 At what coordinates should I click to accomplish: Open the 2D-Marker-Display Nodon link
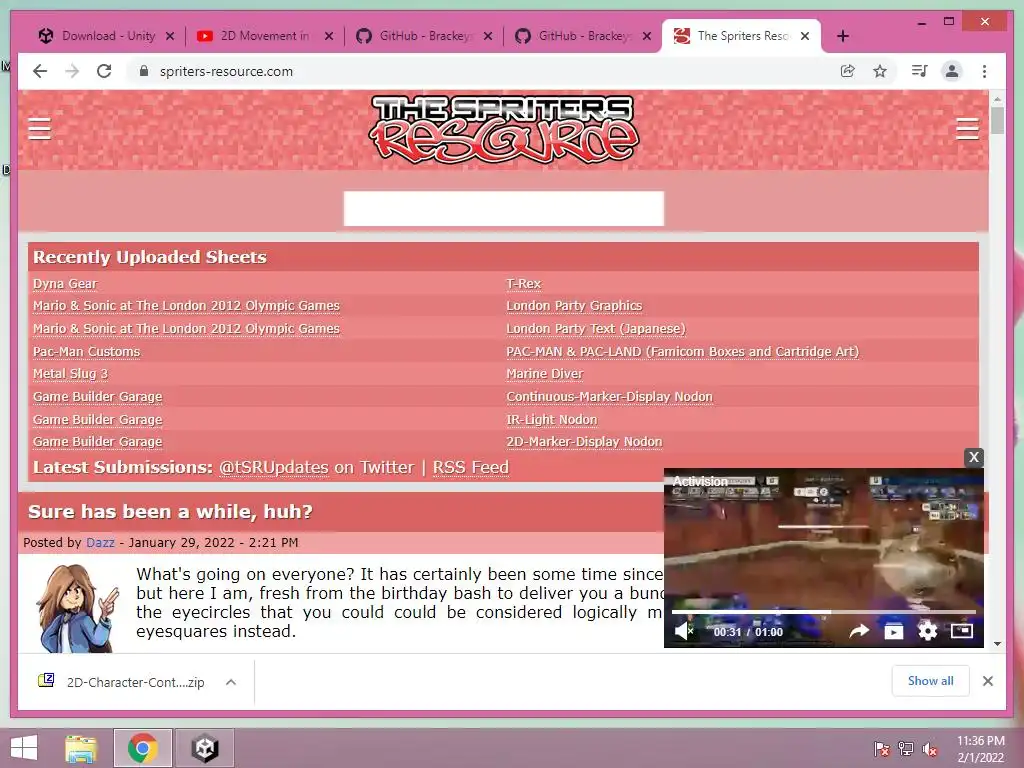(584, 441)
